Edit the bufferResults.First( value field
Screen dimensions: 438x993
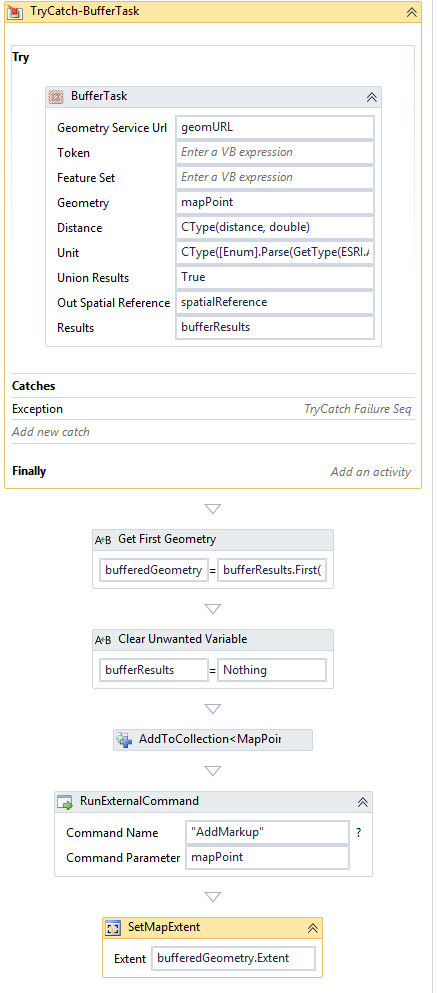272,570
